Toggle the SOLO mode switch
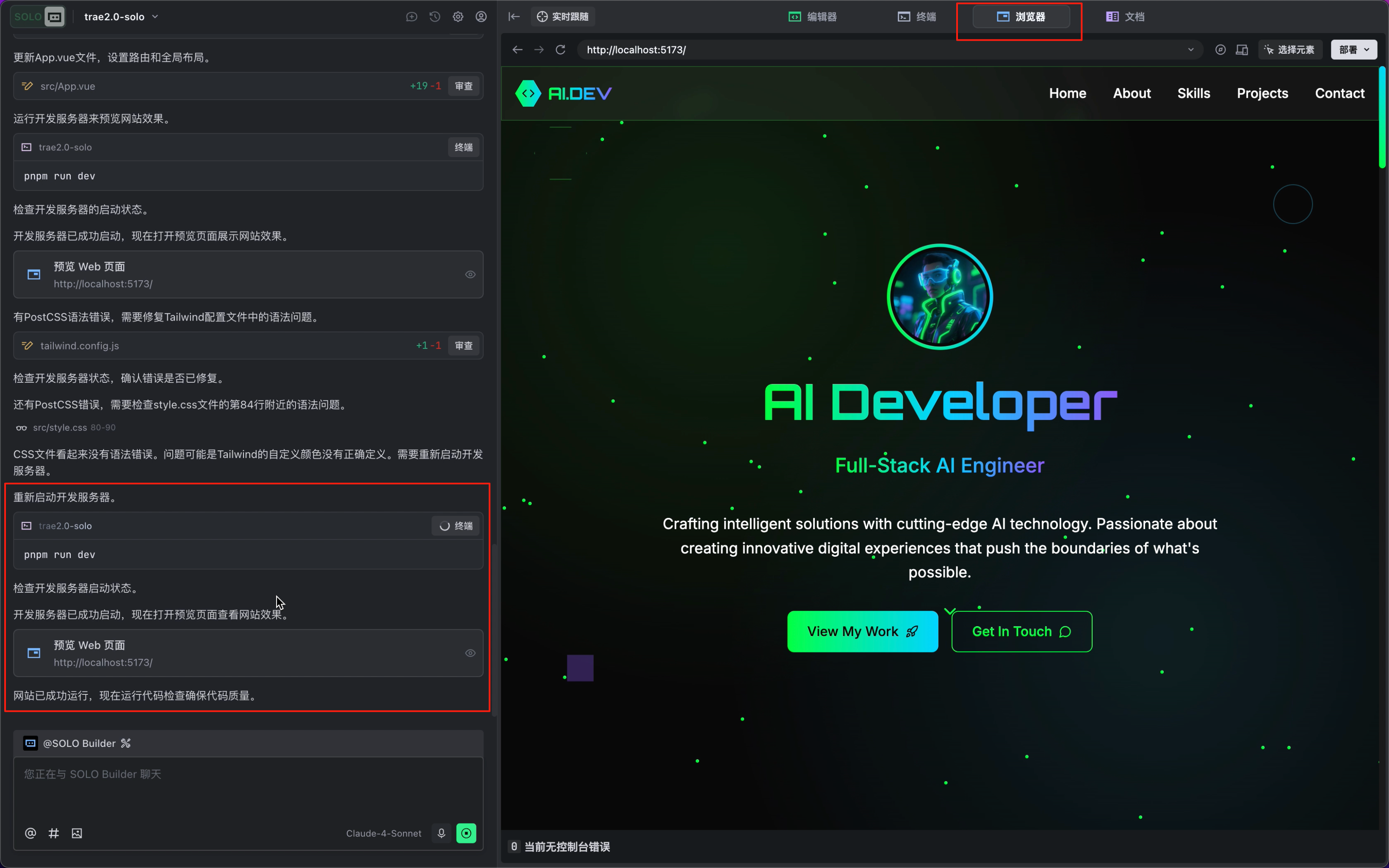This screenshot has width=1389, height=868. tap(38, 17)
